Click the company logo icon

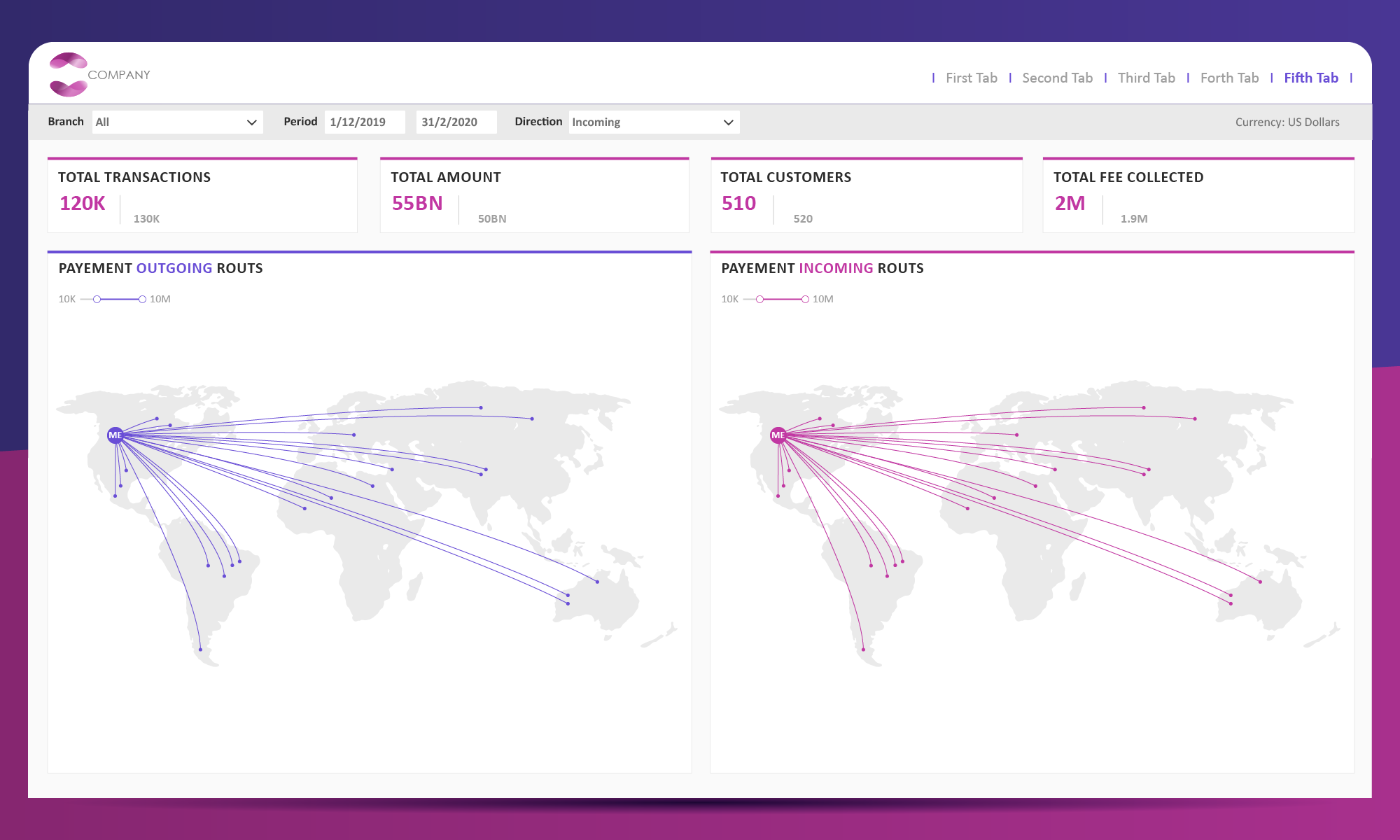pos(69,74)
